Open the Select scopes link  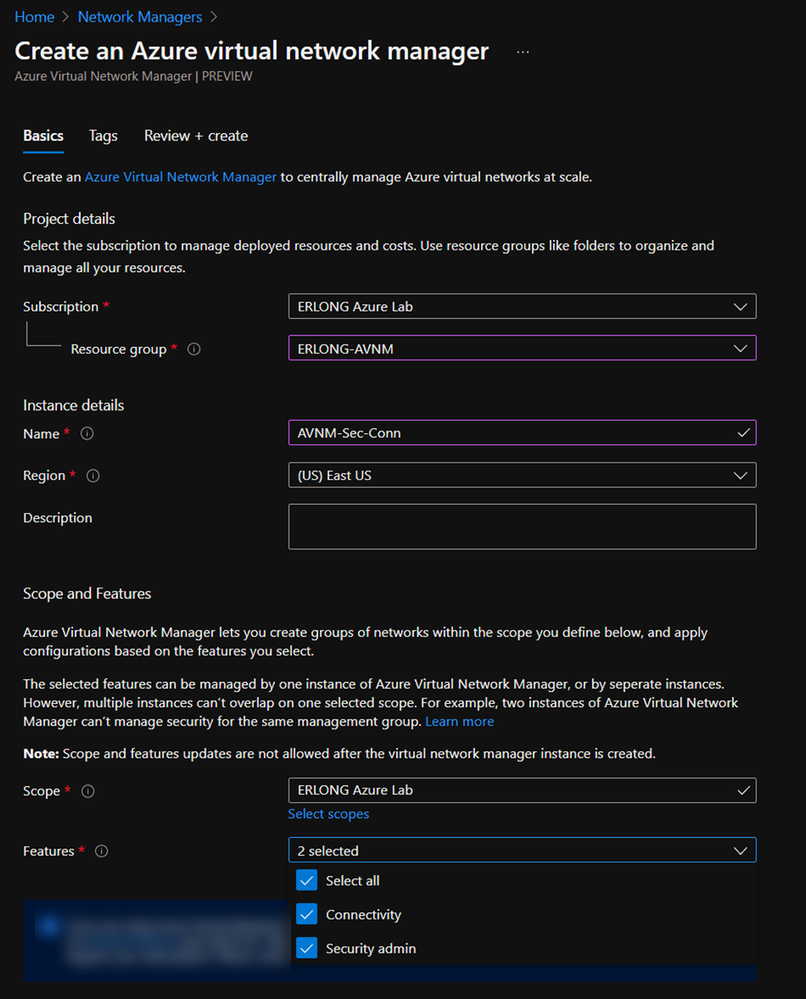pyautogui.click(x=328, y=814)
